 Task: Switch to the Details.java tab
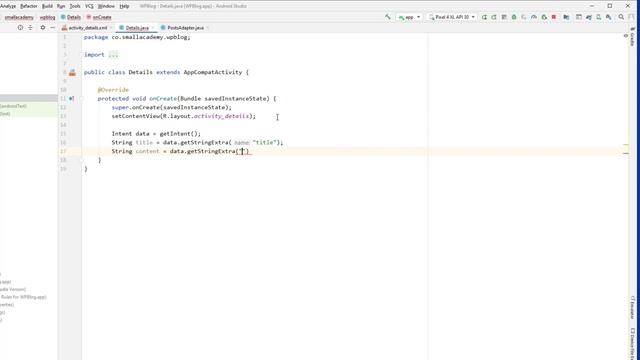(137, 28)
